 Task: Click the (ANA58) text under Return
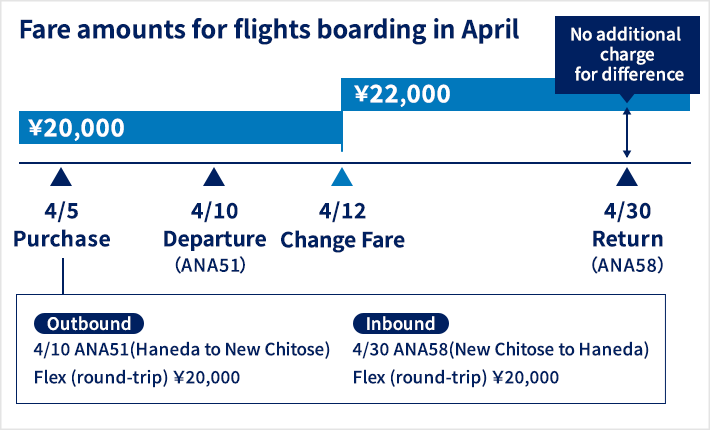(628, 265)
